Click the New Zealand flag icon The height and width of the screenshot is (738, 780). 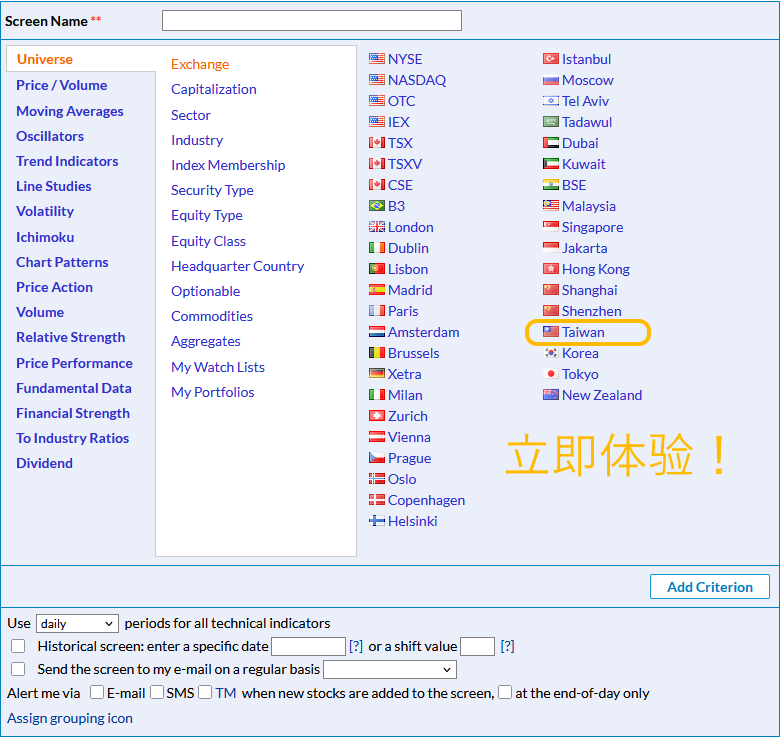pos(551,395)
